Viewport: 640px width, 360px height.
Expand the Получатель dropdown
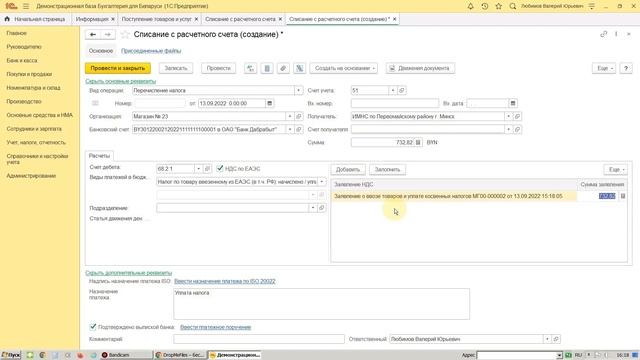tap(508, 116)
